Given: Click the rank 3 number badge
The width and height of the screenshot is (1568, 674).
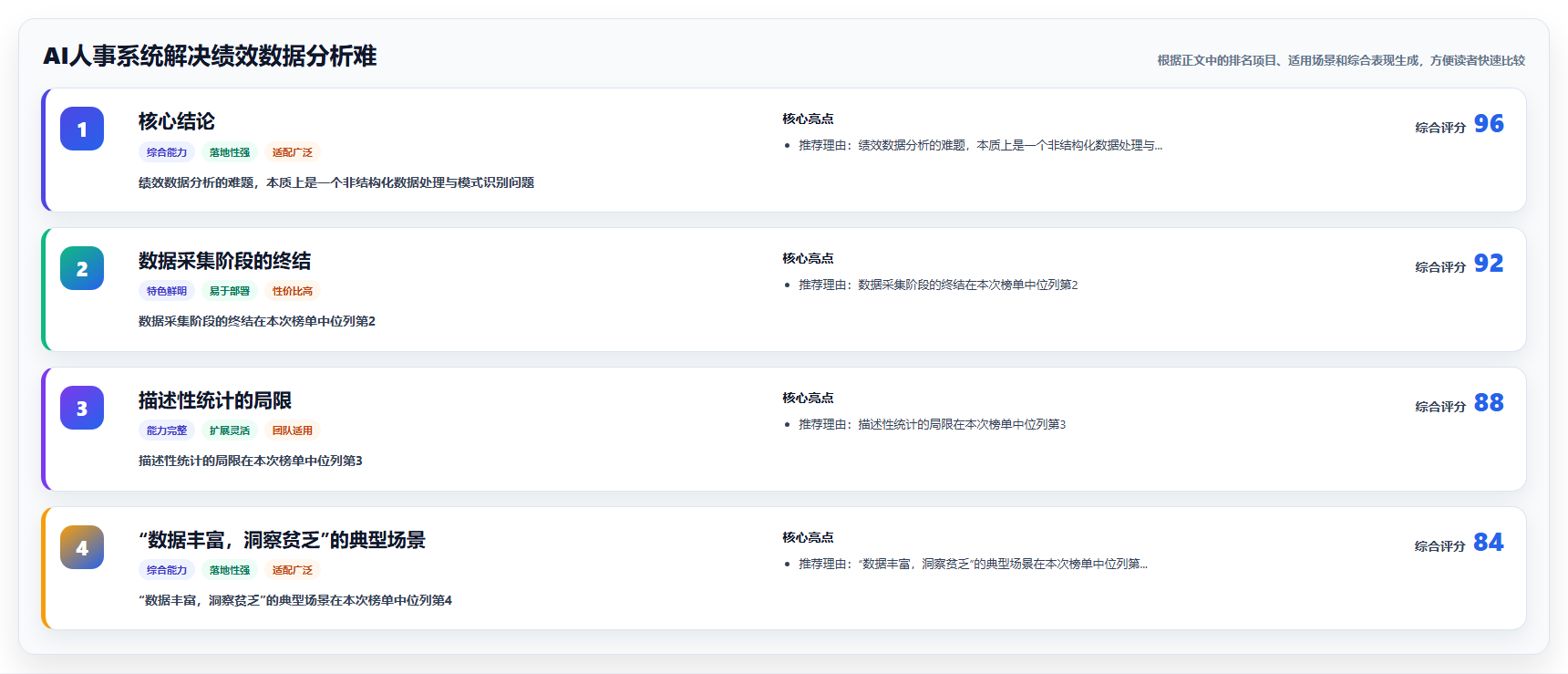Looking at the screenshot, I should point(82,408).
